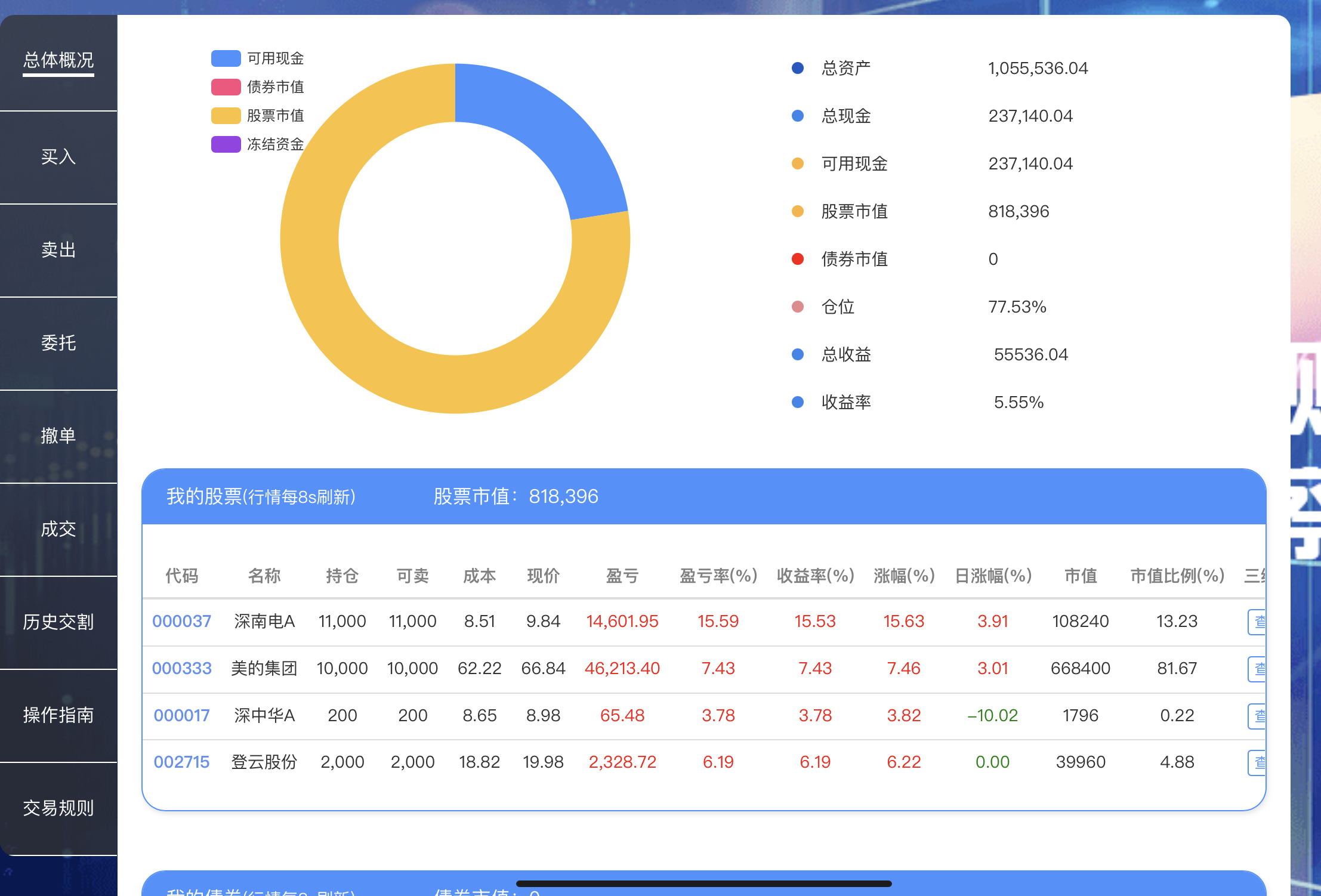View the 成交 trades tab
The width and height of the screenshot is (1321, 896).
pyautogui.click(x=58, y=529)
